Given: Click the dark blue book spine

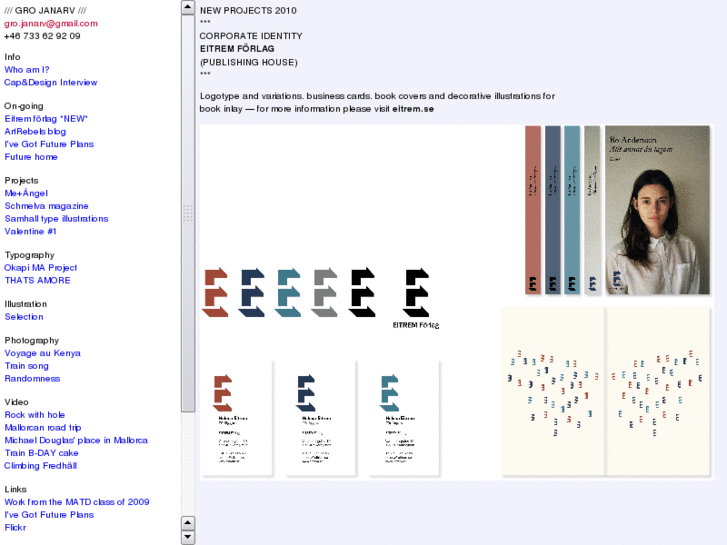Looking at the screenshot, I should tap(553, 210).
